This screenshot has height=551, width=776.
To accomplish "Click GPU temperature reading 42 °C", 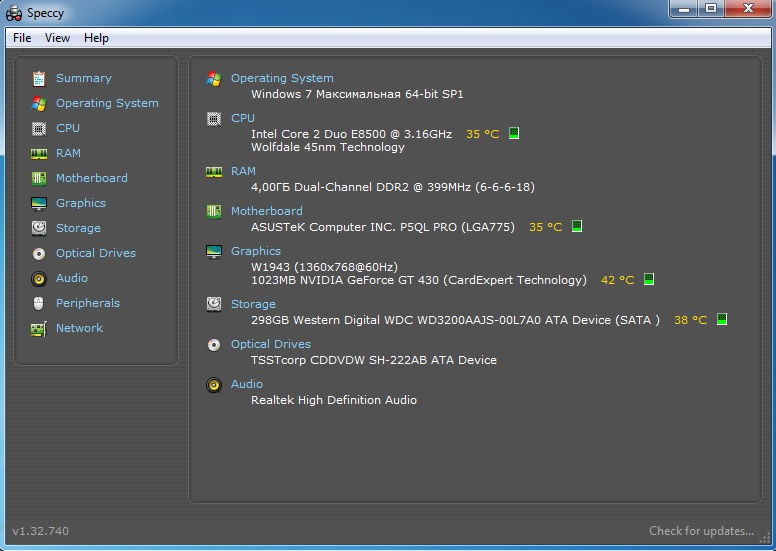I will tap(618, 280).
